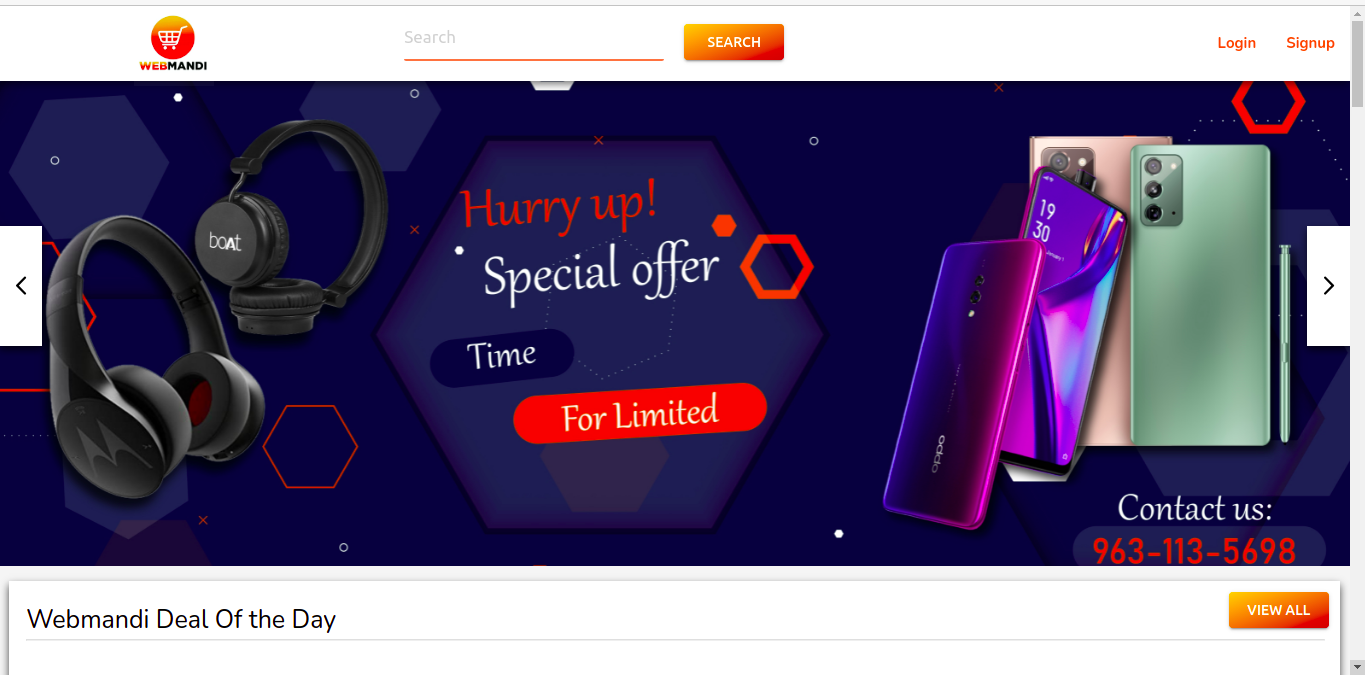Click the Webmandi shopping cart logo
The height and width of the screenshot is (675, 1365).
coord(173,44)
